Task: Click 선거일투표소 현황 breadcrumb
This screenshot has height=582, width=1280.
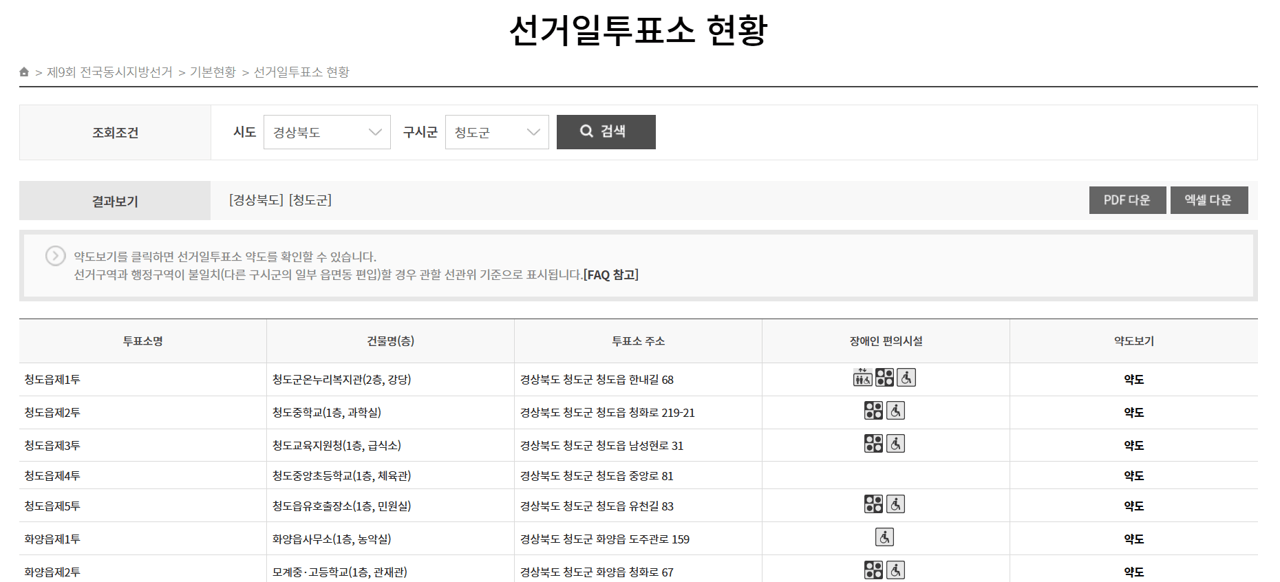Action: pos(302,72)
